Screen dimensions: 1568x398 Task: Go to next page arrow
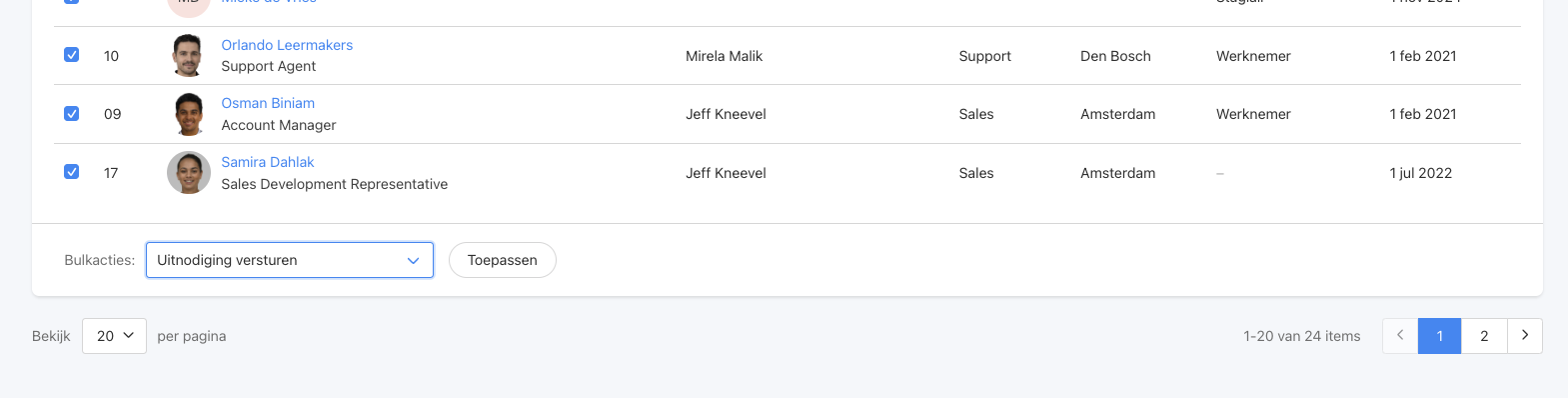[1524, 336]
